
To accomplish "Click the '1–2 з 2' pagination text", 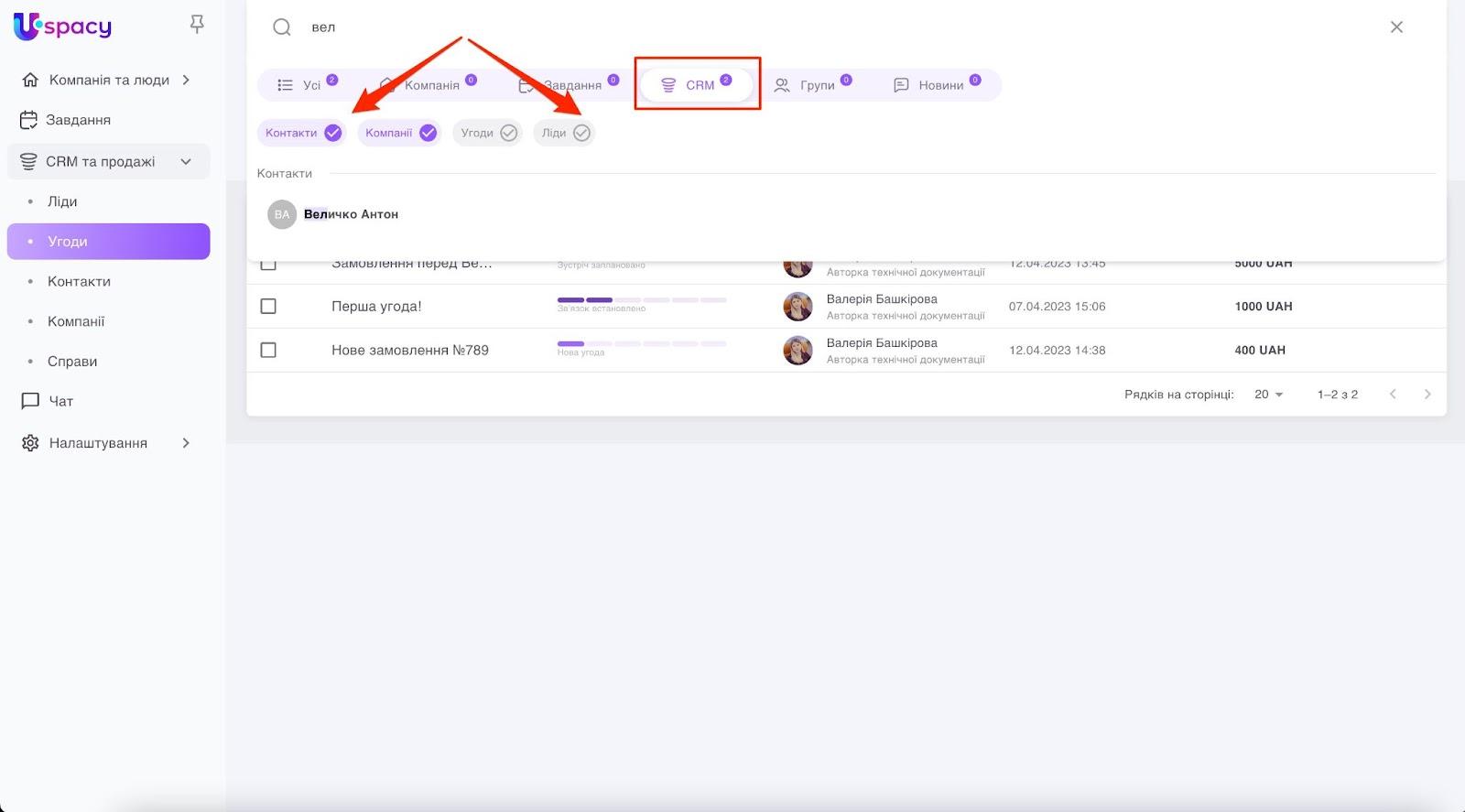I will (x=1338, y=395).
